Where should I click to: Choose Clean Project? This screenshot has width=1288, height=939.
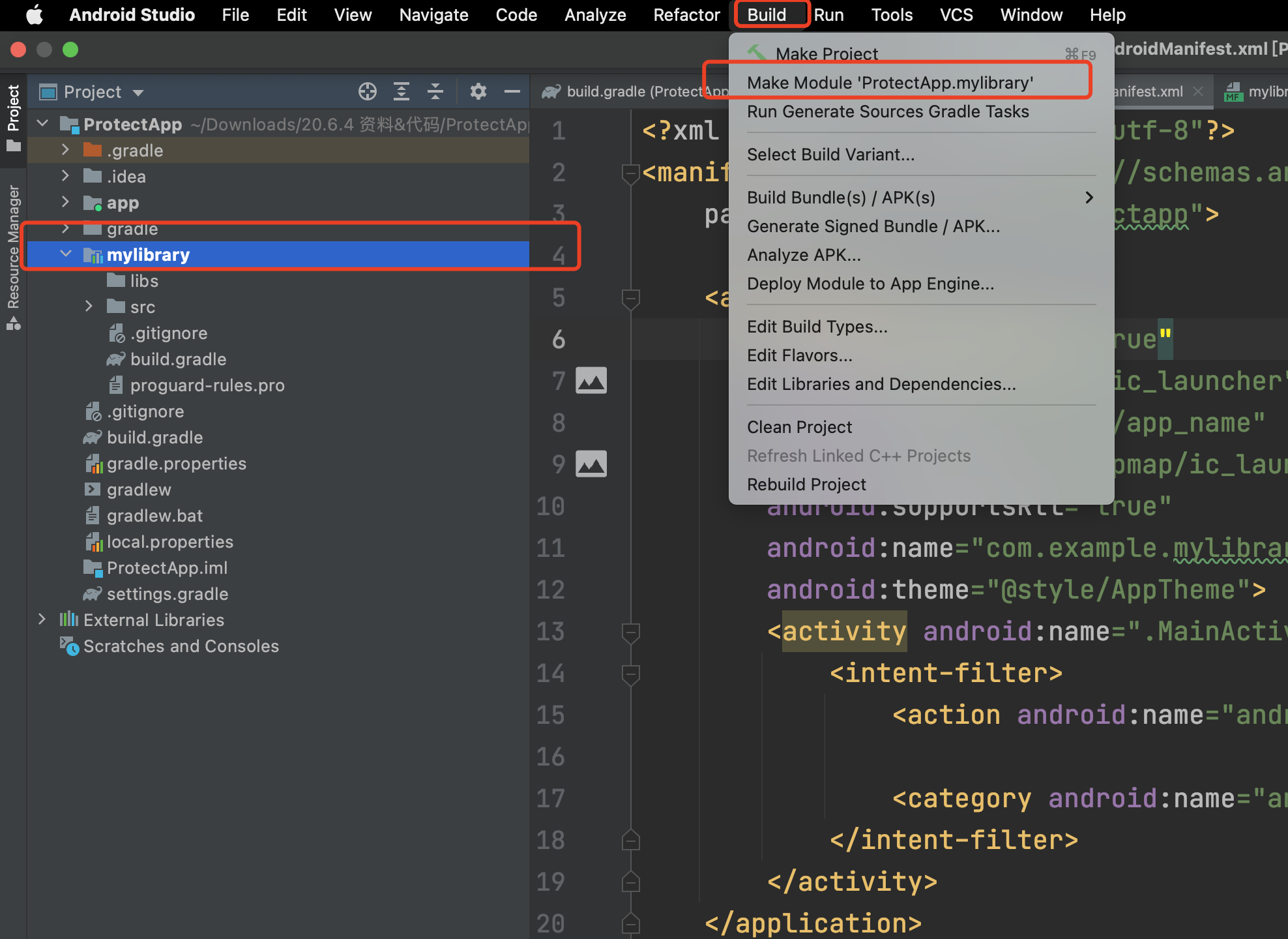[920, 427]
